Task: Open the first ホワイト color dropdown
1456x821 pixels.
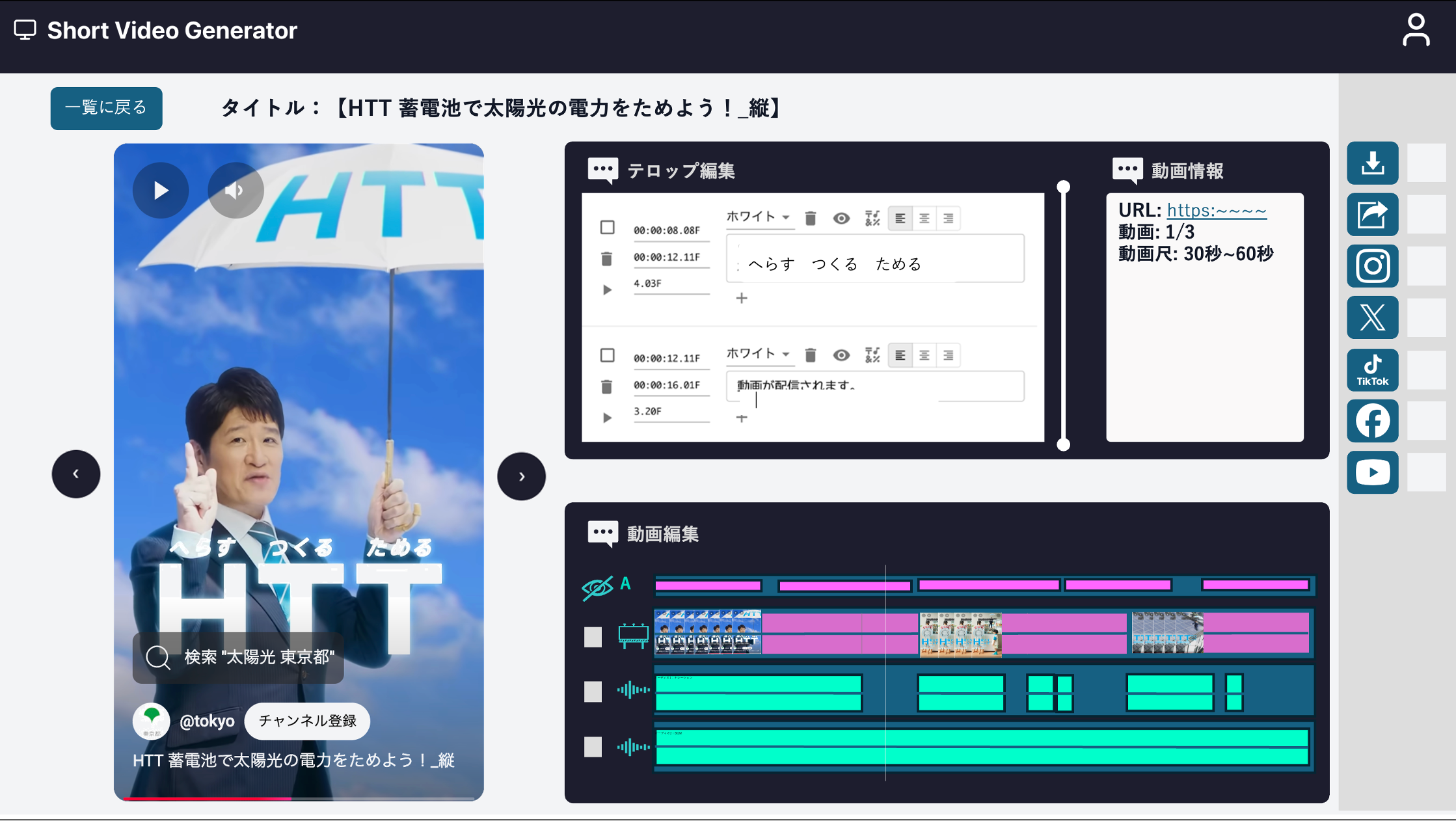Action: 758,217
